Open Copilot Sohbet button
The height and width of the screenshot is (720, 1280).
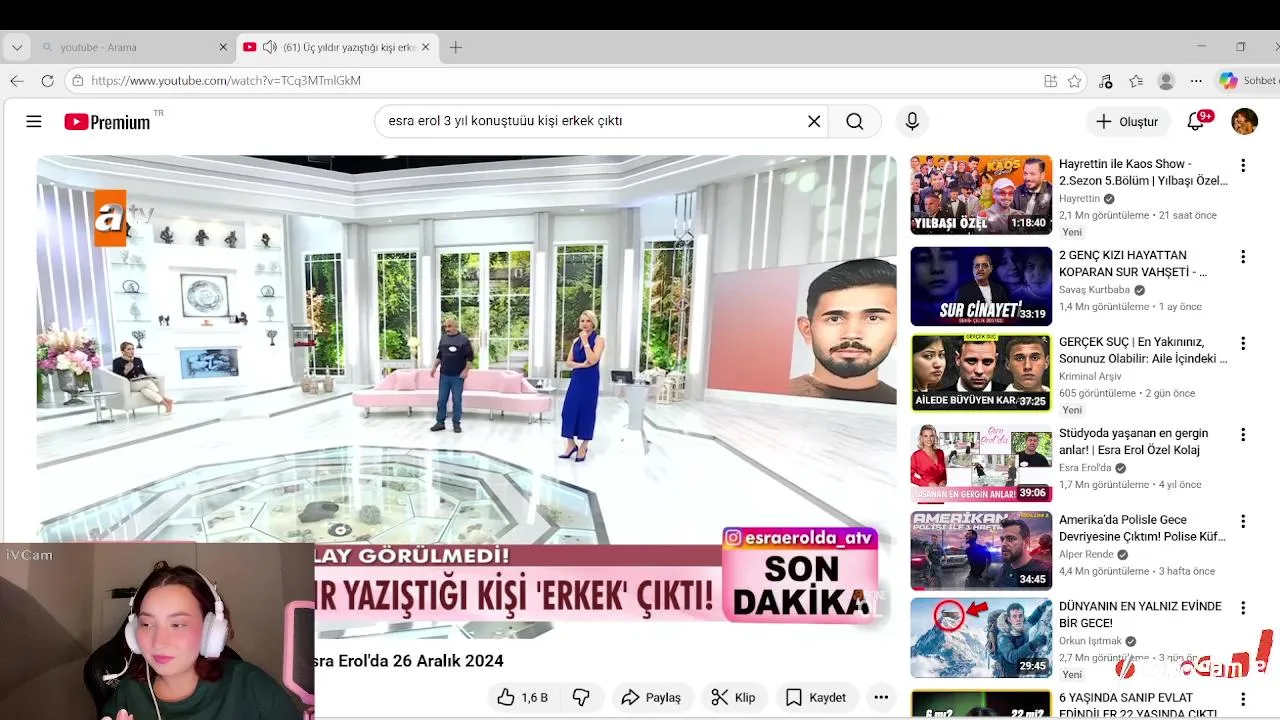coord(1247,81)
